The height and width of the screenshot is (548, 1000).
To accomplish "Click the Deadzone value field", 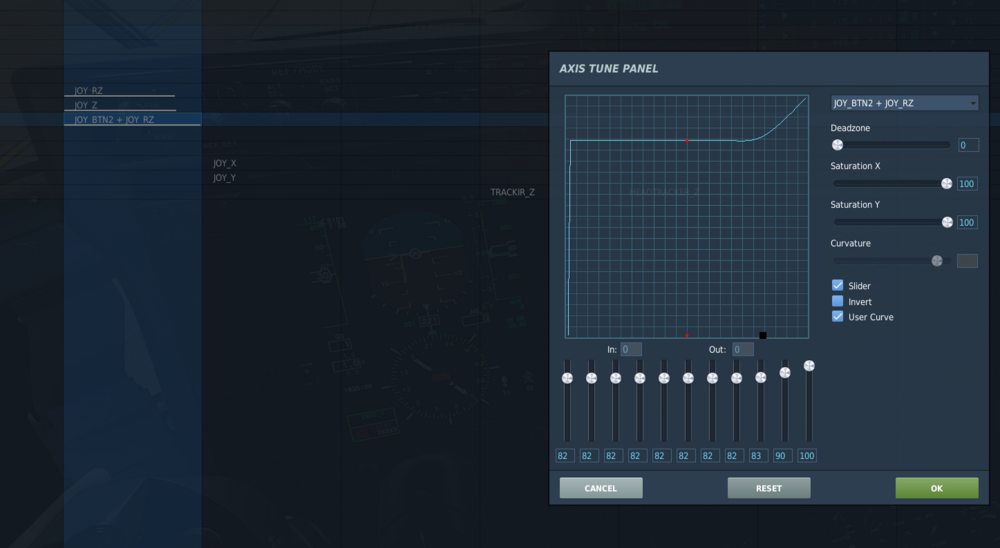I will (968, 145).
